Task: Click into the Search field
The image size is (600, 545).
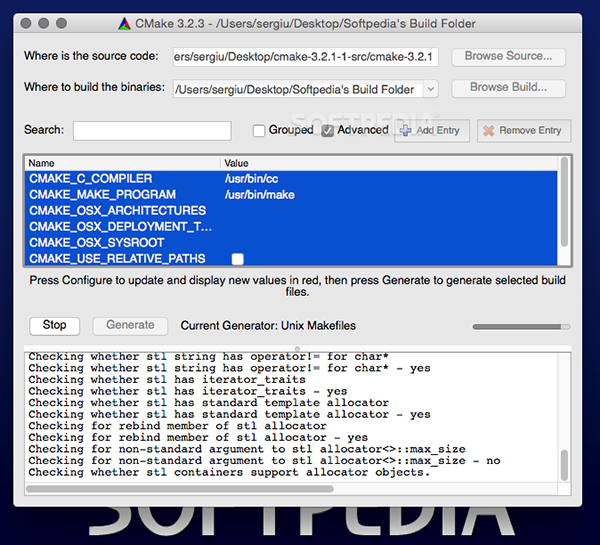Action: (152, 131)
